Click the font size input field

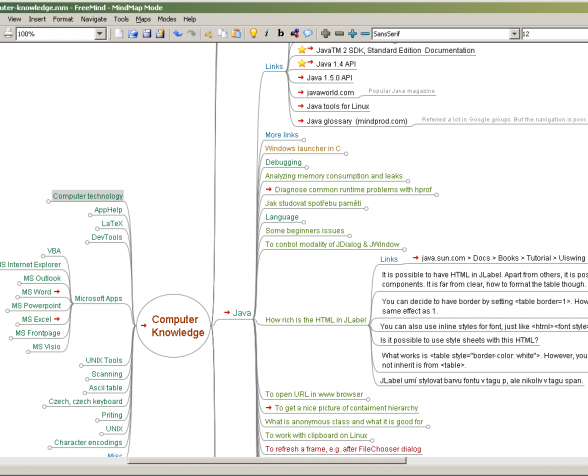pos(554,34)
